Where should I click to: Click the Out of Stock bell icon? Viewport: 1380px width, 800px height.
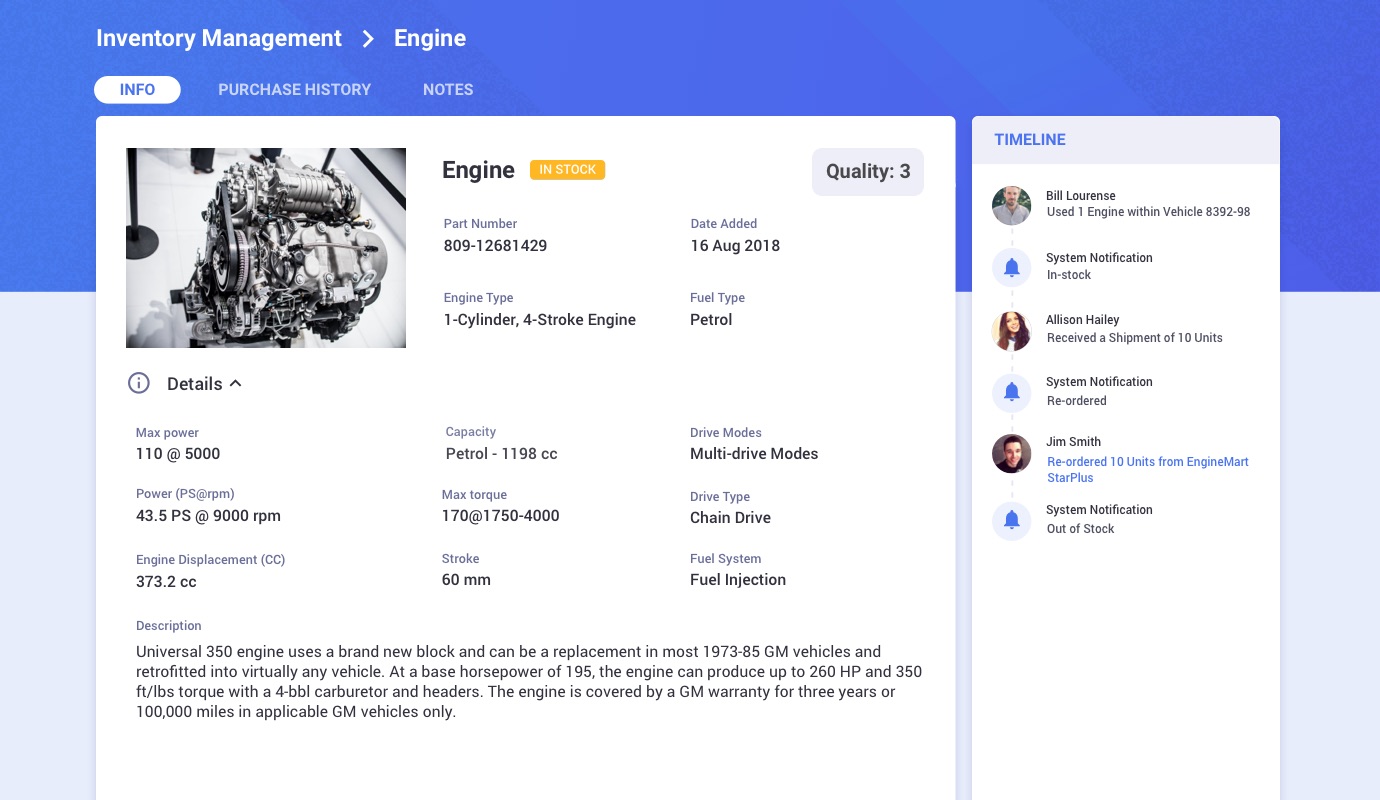tap(1011, 520)
